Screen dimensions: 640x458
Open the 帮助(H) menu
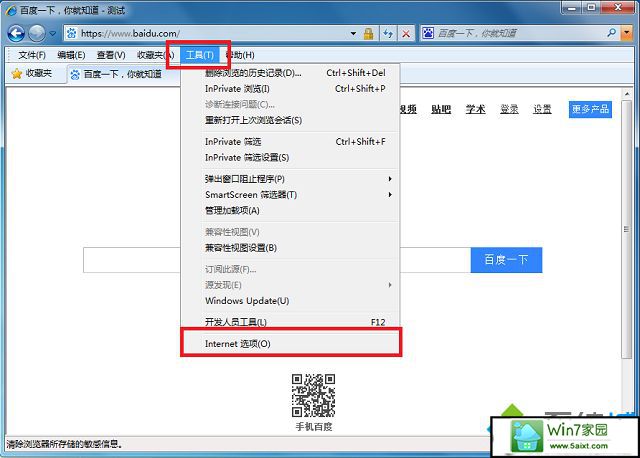tap(240, 55)
